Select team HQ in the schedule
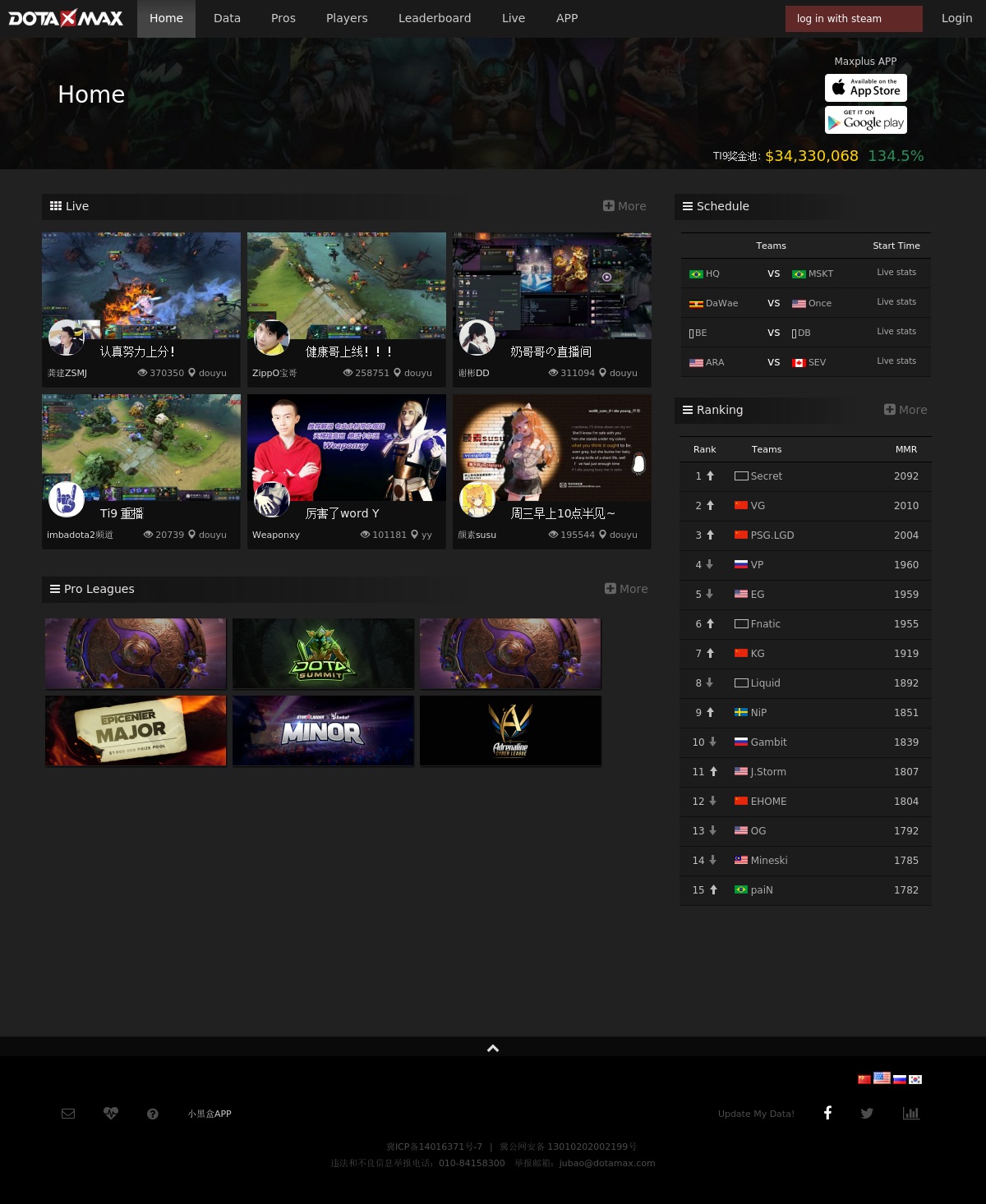This screenshot has height=1204, width=986. coord(705,273)
